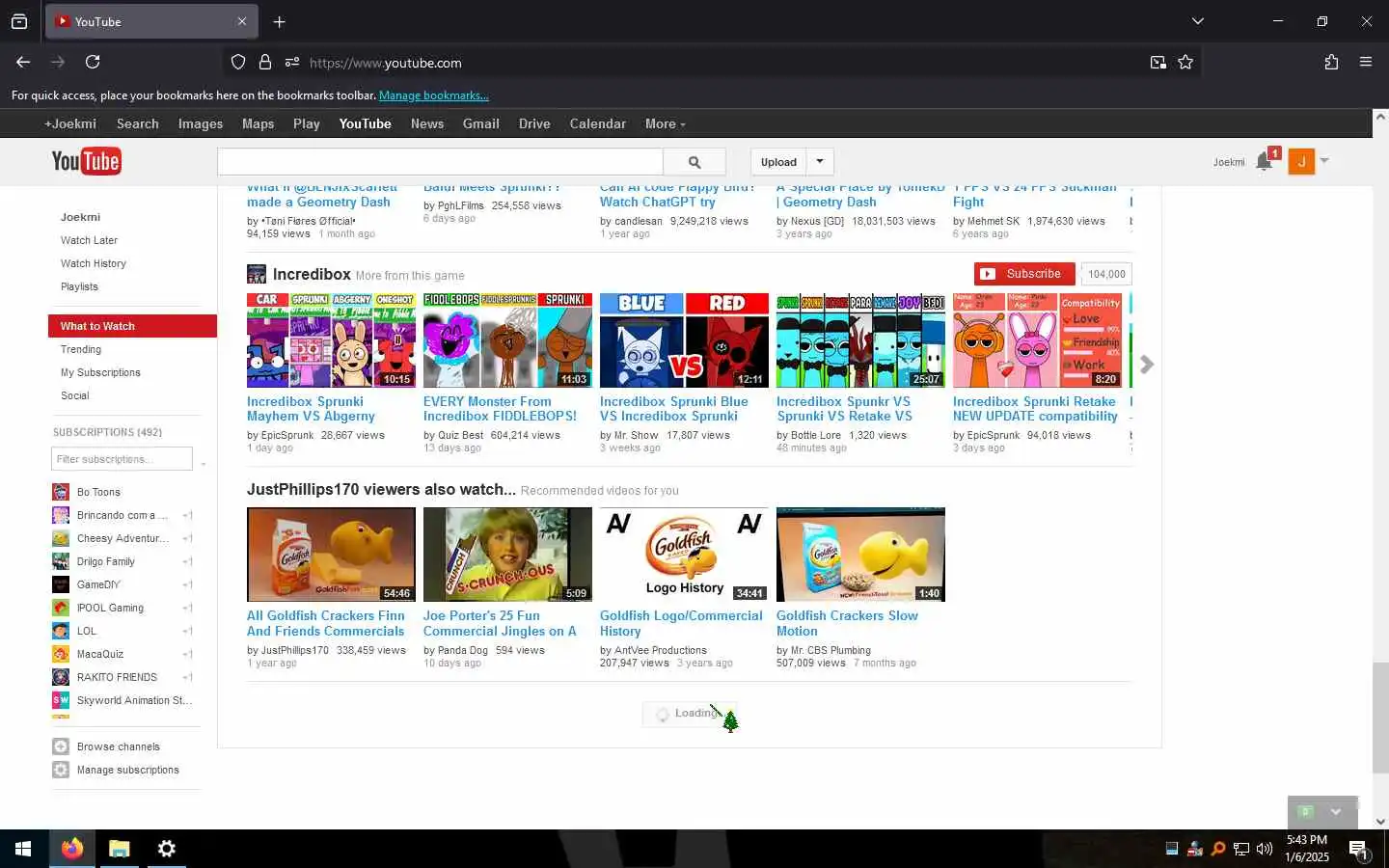
Task: Open the Incredibox channel icon
Action: tap(257, 274)
